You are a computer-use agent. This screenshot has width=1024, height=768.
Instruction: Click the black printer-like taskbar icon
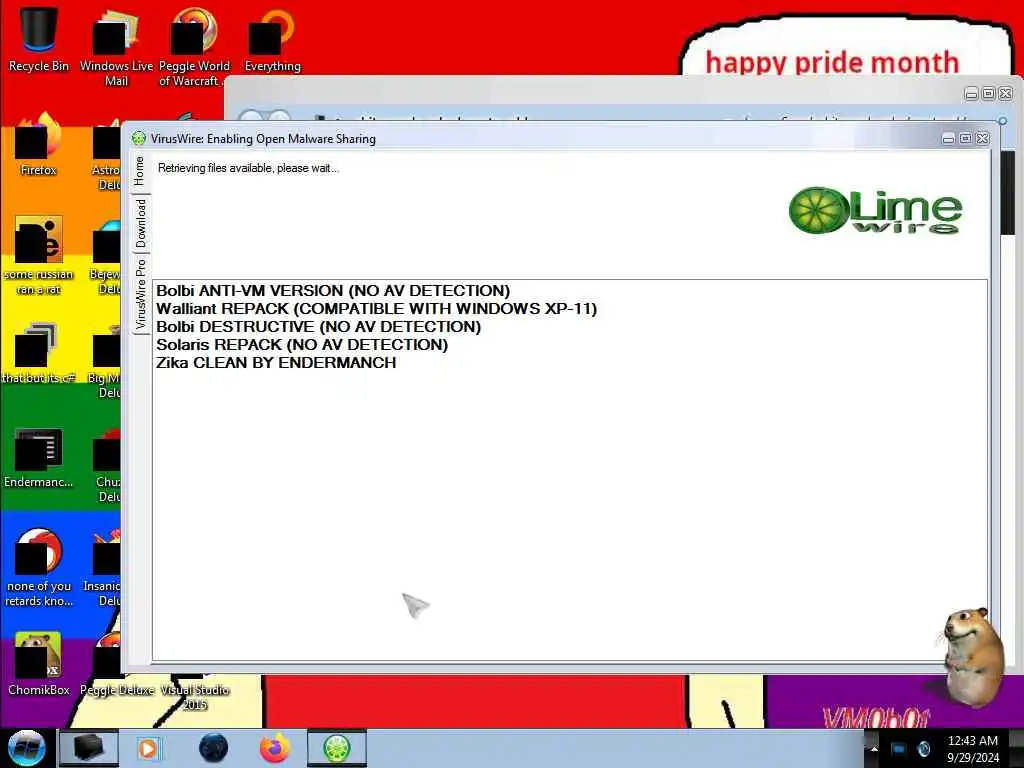[89, 748]
